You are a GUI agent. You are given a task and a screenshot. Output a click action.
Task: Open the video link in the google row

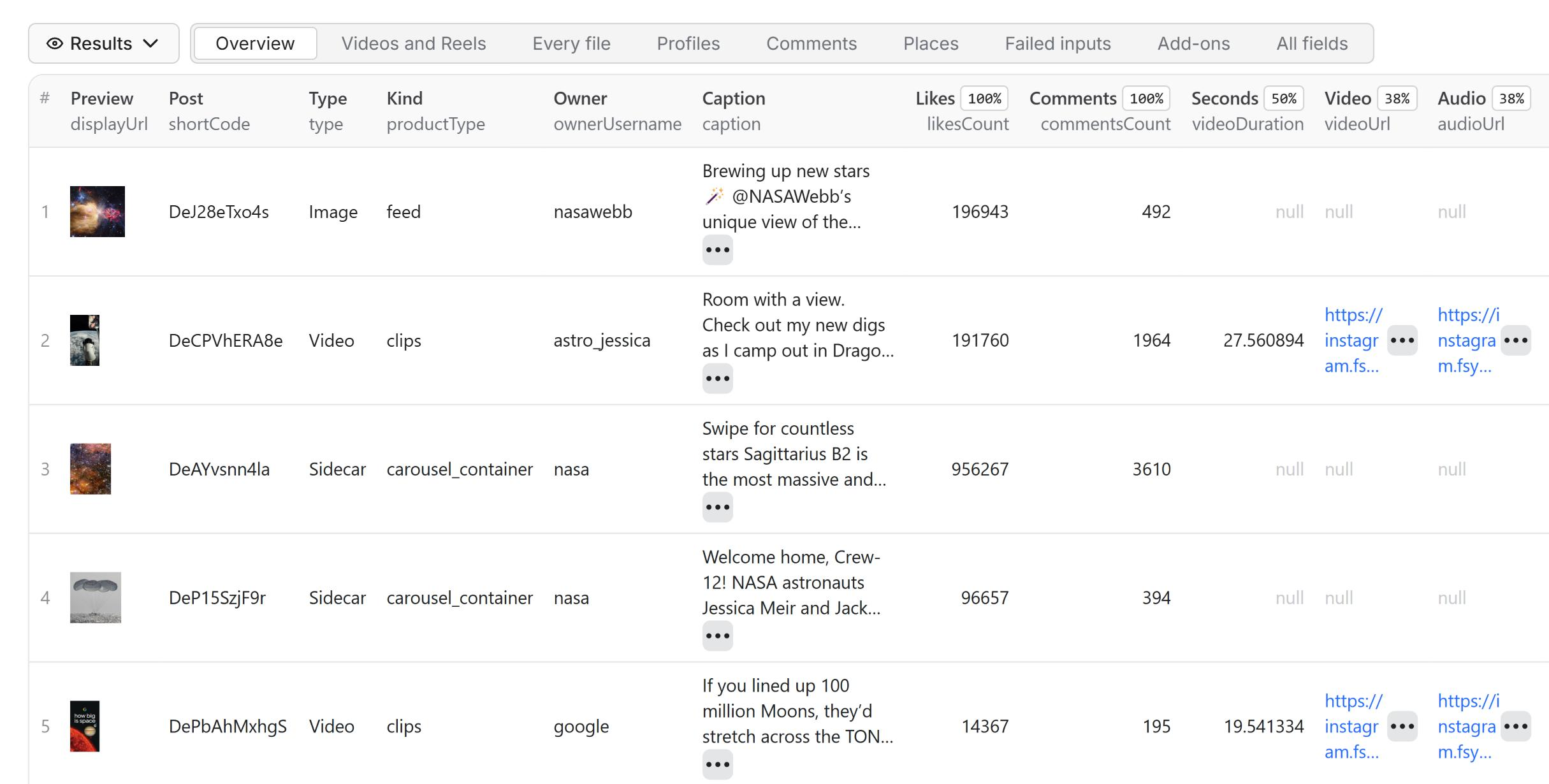1353,727
